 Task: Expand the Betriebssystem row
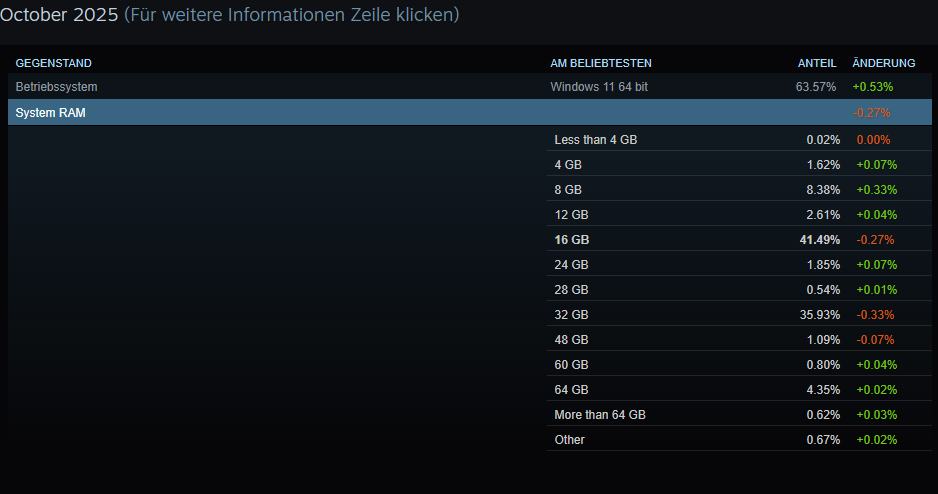point(57,87)
